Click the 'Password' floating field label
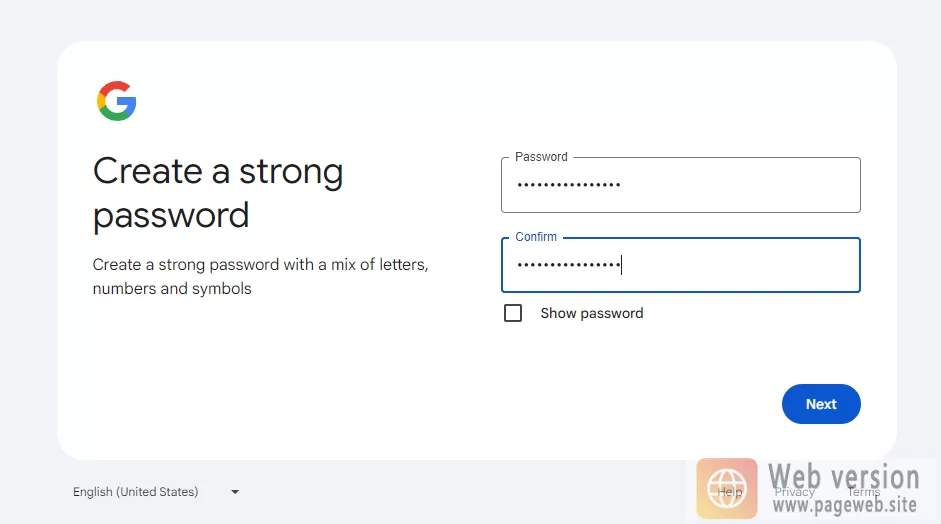 pyautogui.click(x=541, y=157)
